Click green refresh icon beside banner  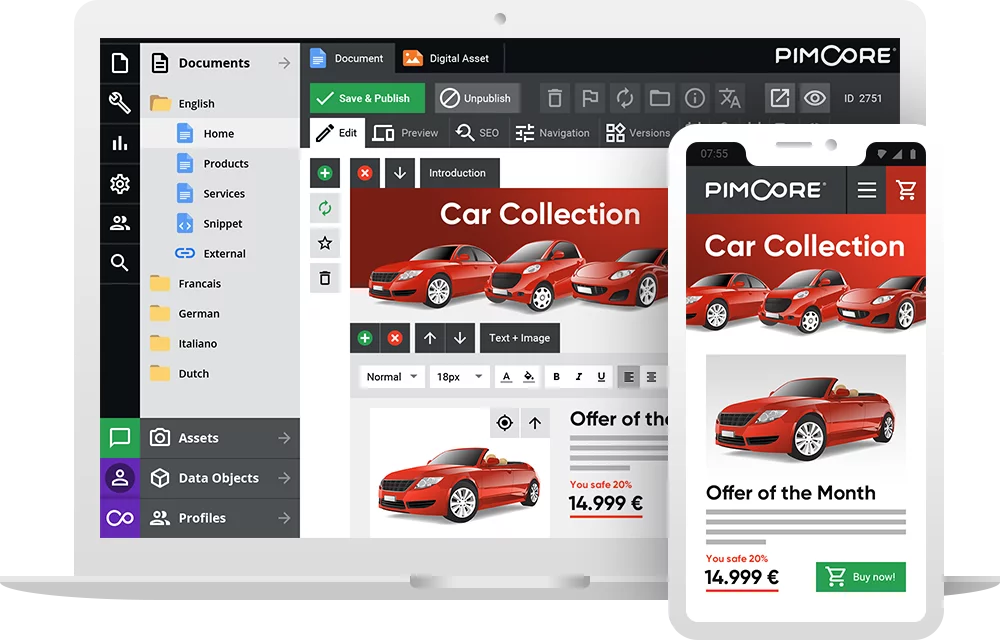tap(325, 208)
